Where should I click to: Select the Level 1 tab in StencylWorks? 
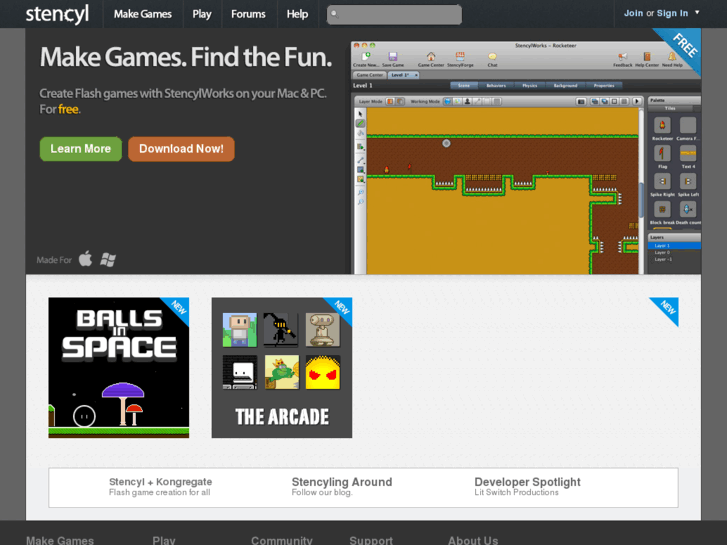(402, 75)
